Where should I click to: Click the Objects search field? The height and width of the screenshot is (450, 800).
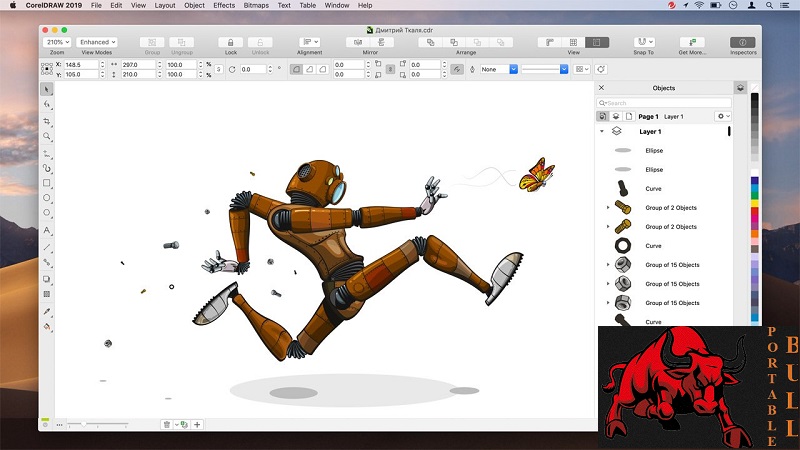point(664,103)
